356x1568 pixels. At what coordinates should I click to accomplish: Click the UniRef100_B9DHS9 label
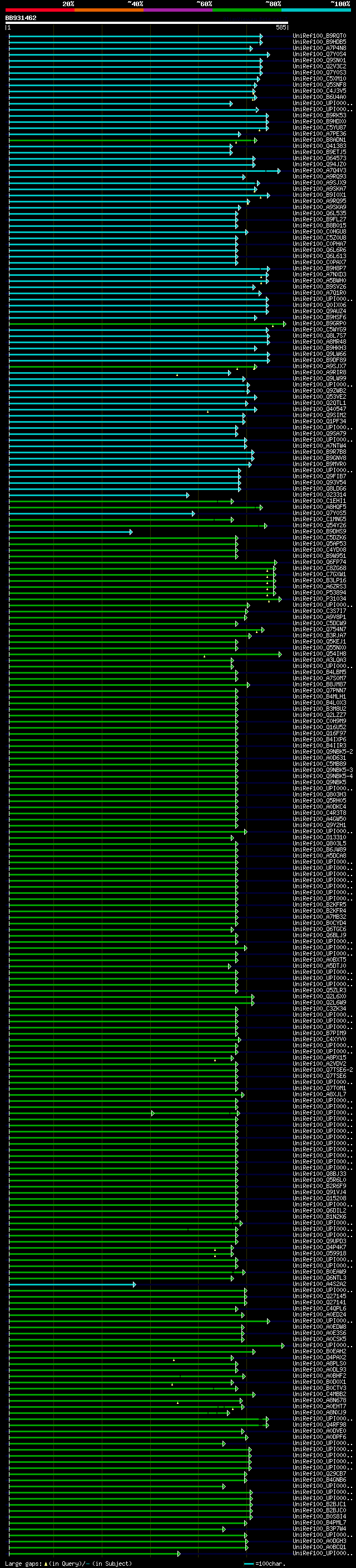pos(319,531)
